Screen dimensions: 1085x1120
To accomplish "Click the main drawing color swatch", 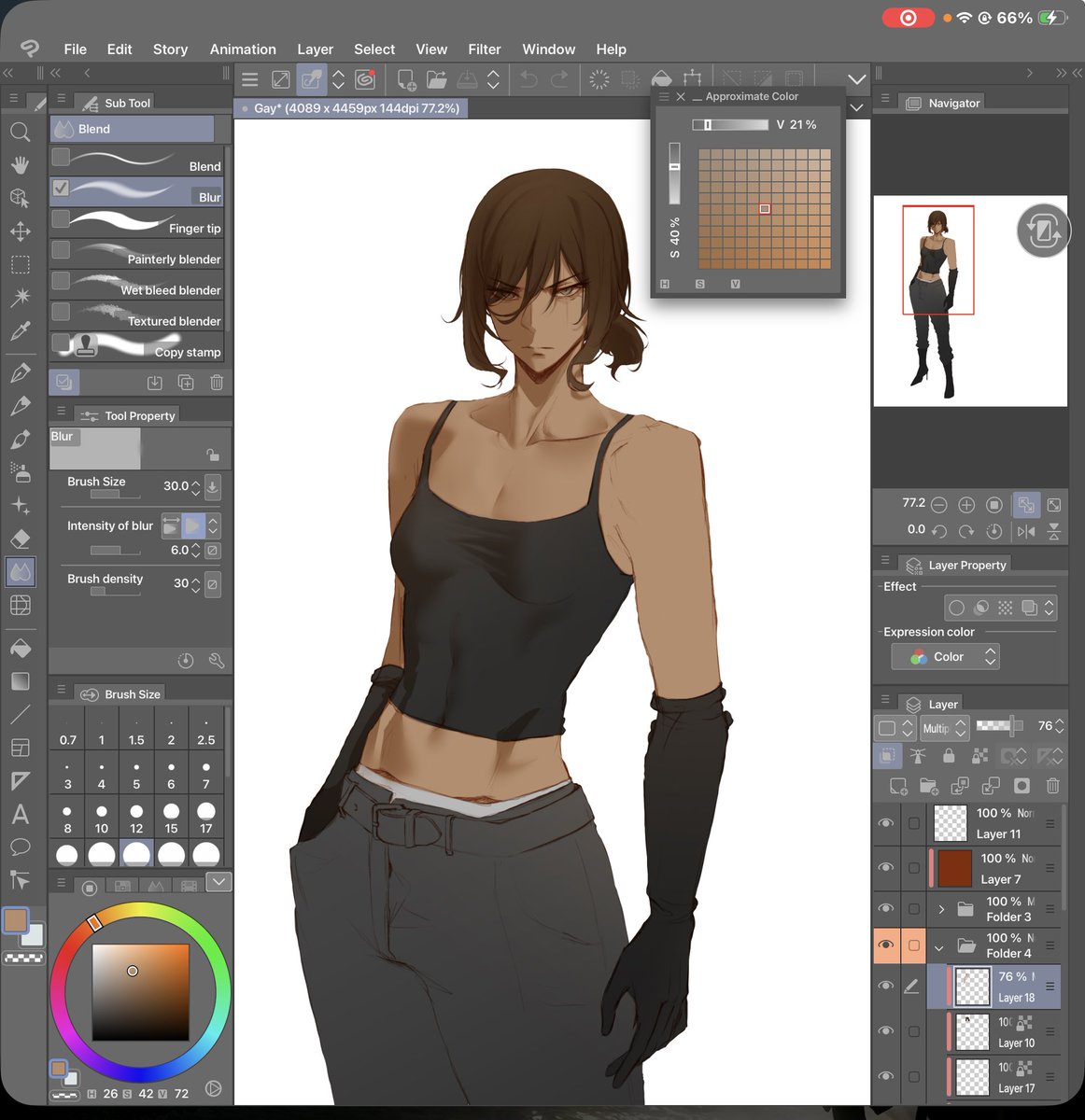I will [16, 920].
